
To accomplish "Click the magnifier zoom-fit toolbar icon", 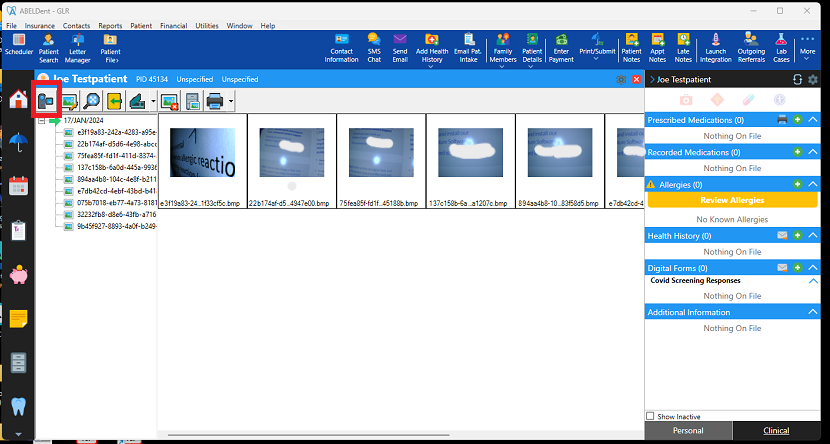I will tap(92, 101).
